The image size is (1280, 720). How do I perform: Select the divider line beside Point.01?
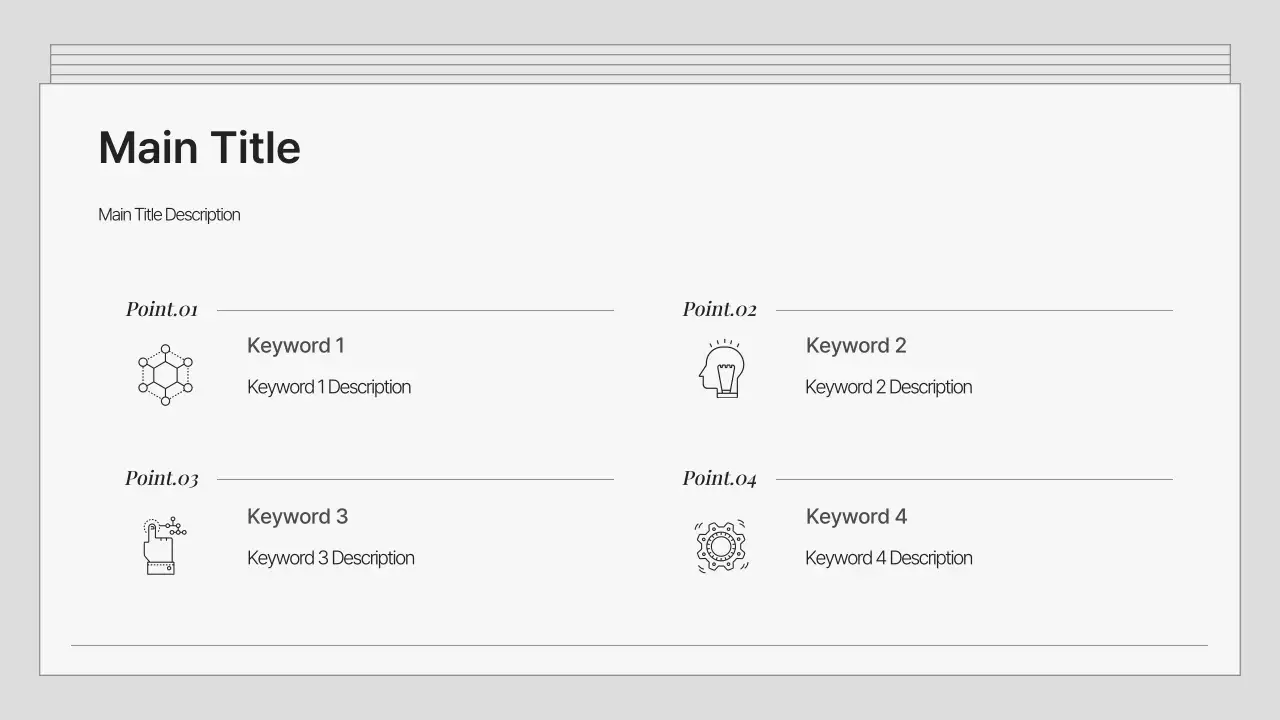(x=415, y=310)
